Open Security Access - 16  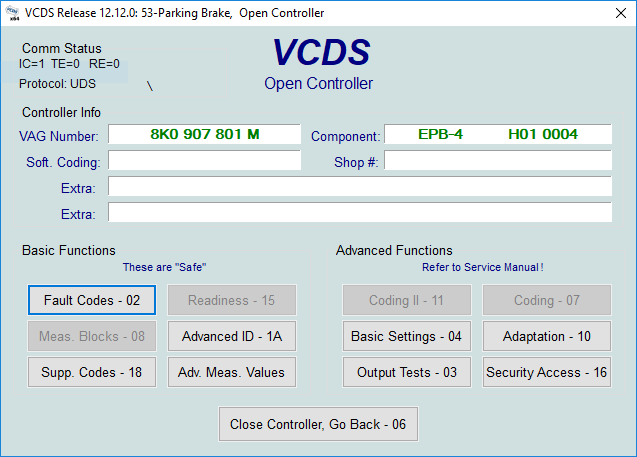tap(547, 372)
